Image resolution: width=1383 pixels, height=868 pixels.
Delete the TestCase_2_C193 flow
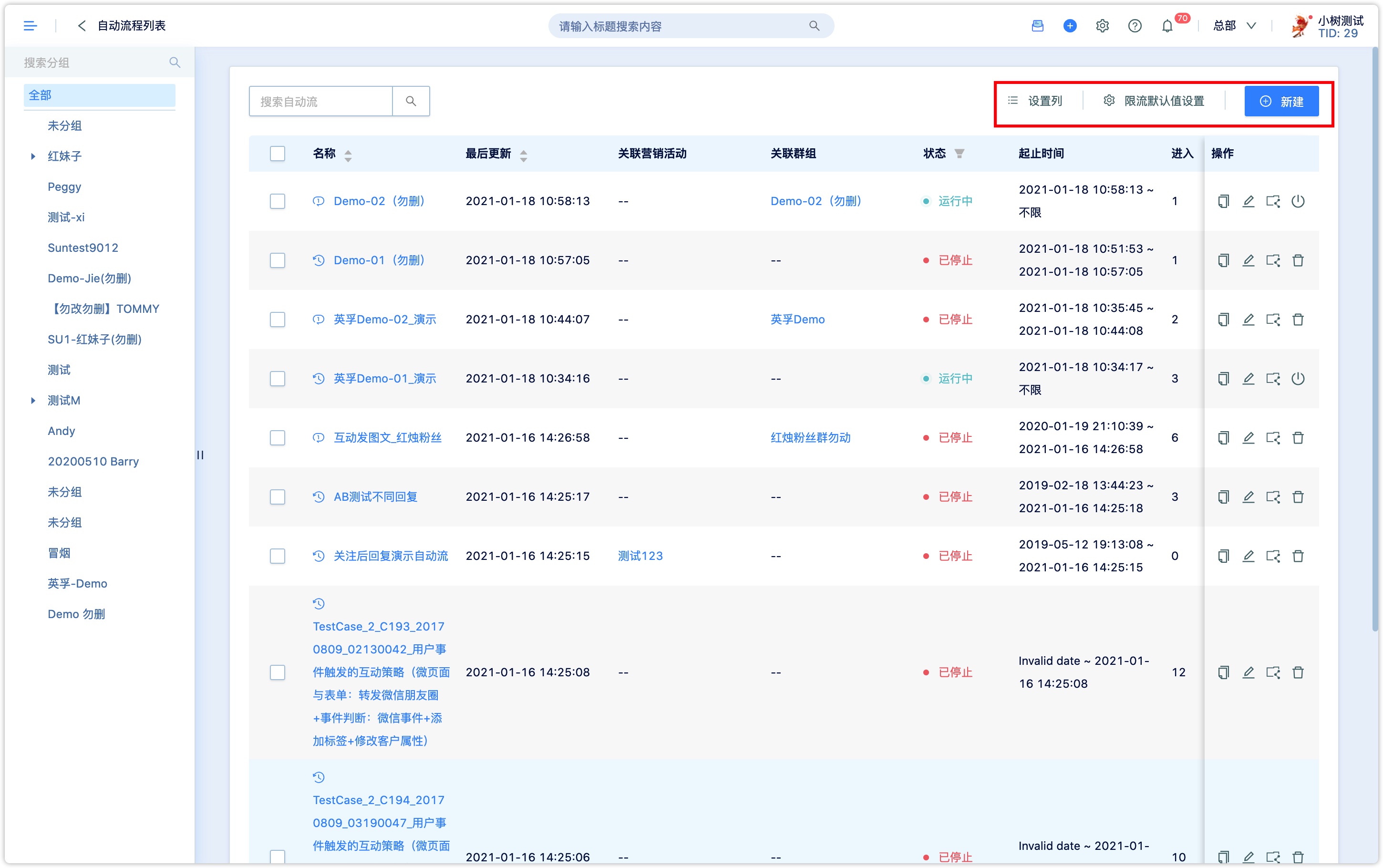1298,672
